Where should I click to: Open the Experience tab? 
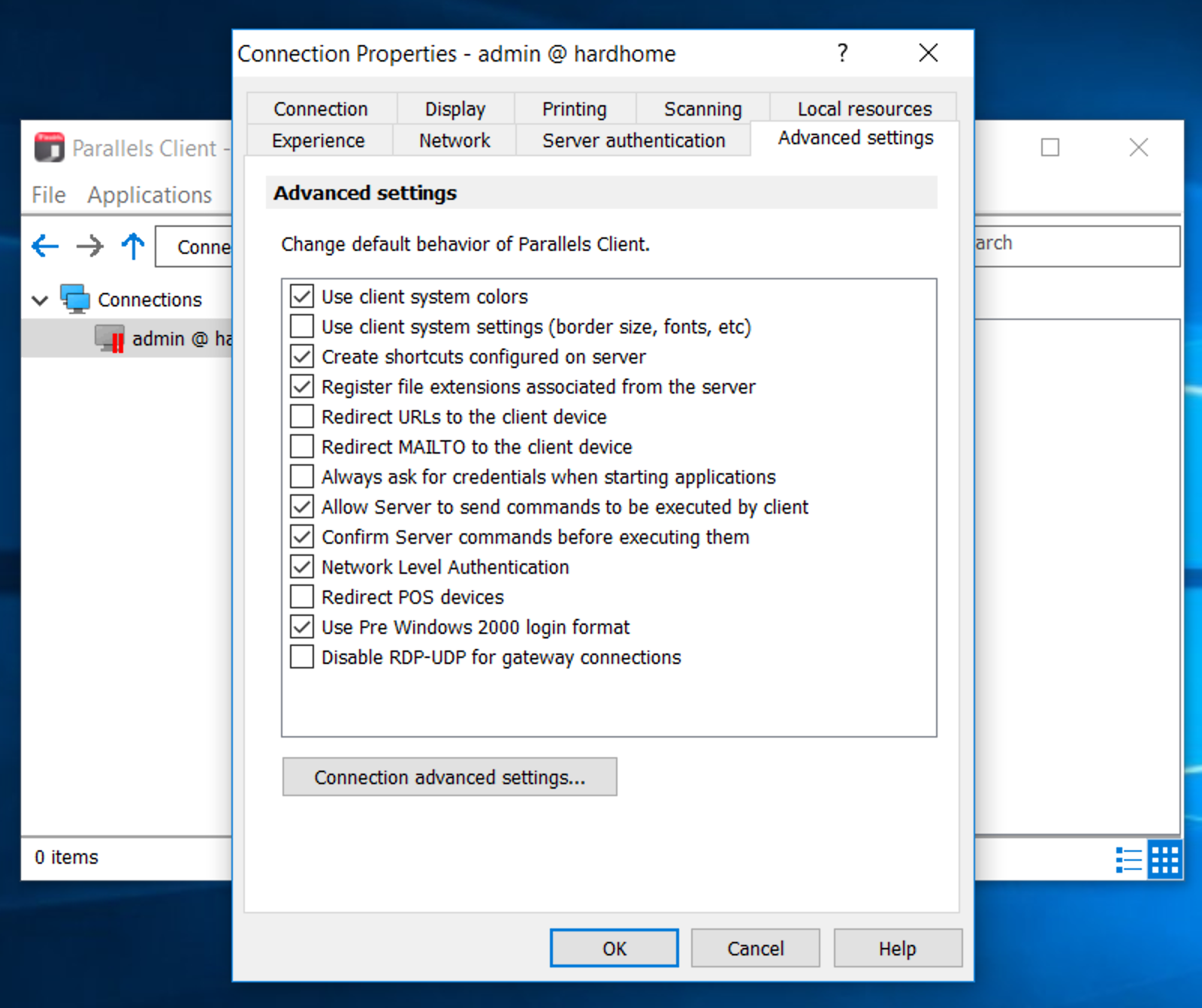(x=319, y=140)
